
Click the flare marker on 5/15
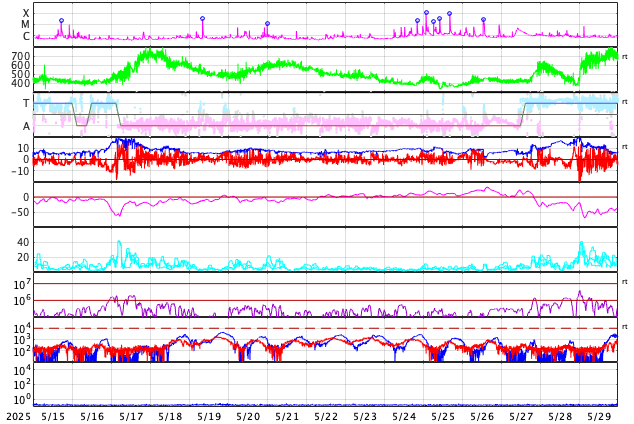click(x=61, y=21)
